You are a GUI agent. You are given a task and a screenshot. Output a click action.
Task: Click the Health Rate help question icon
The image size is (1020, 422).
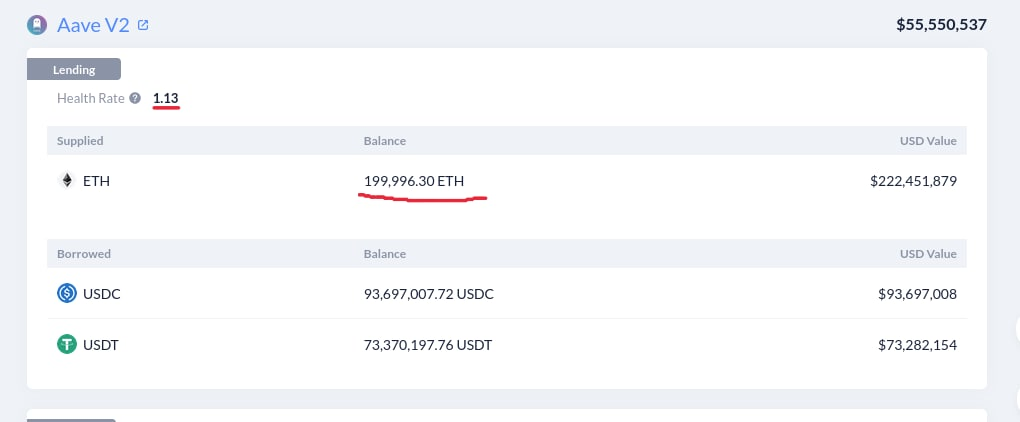[x=135, y=98]
